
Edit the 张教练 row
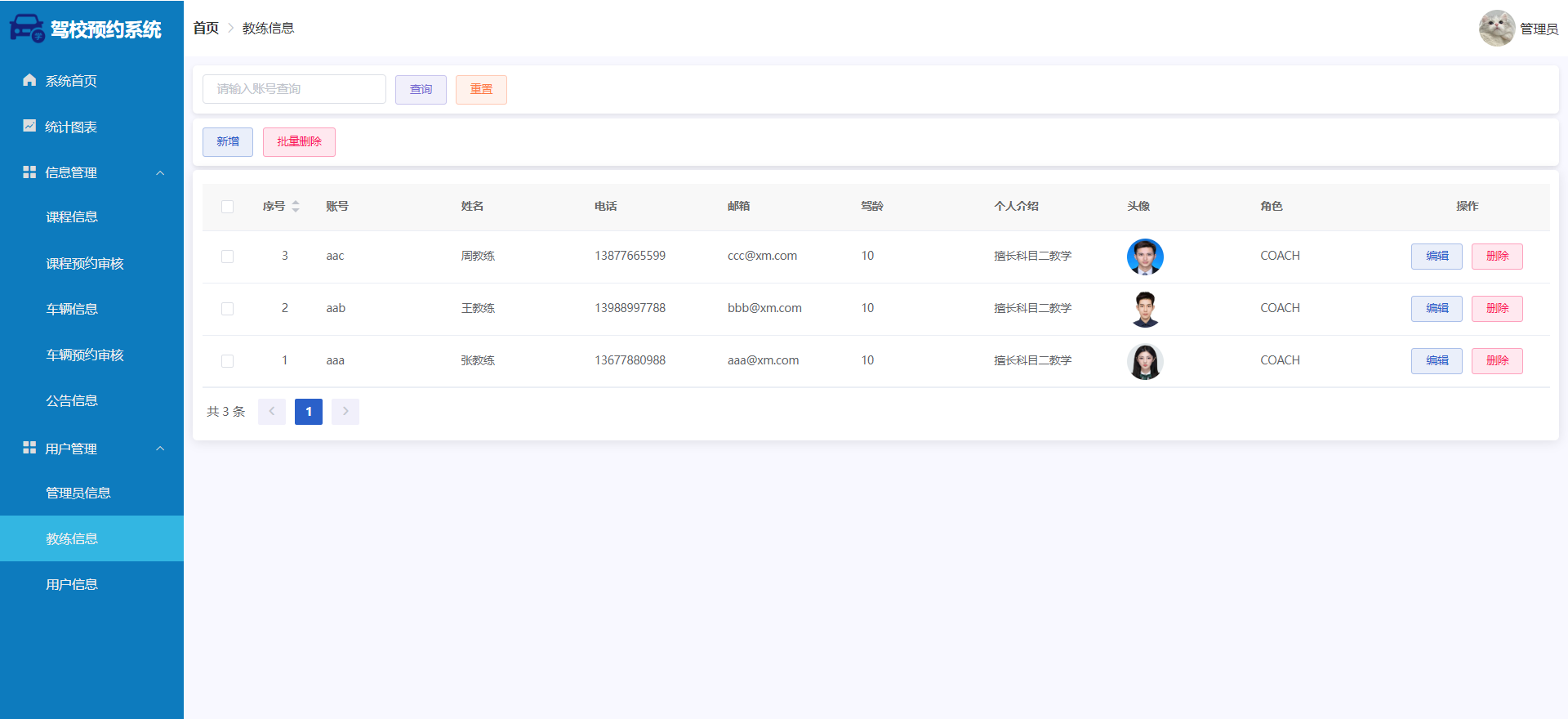point(1437,361)
